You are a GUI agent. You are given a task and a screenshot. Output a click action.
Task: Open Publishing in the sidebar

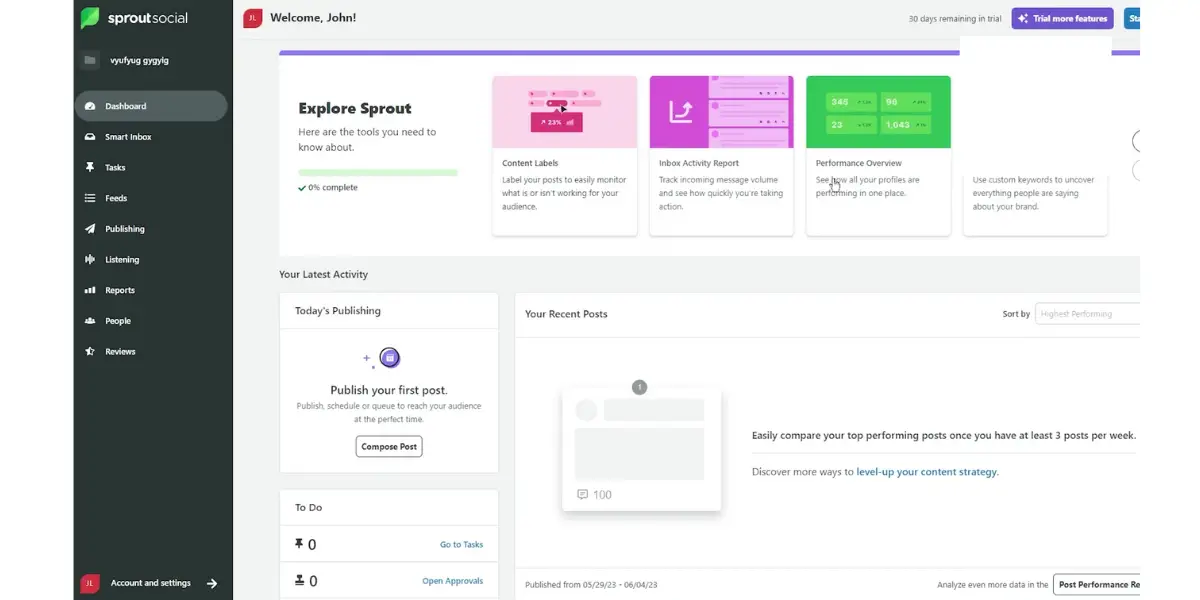tap(151, 229)
